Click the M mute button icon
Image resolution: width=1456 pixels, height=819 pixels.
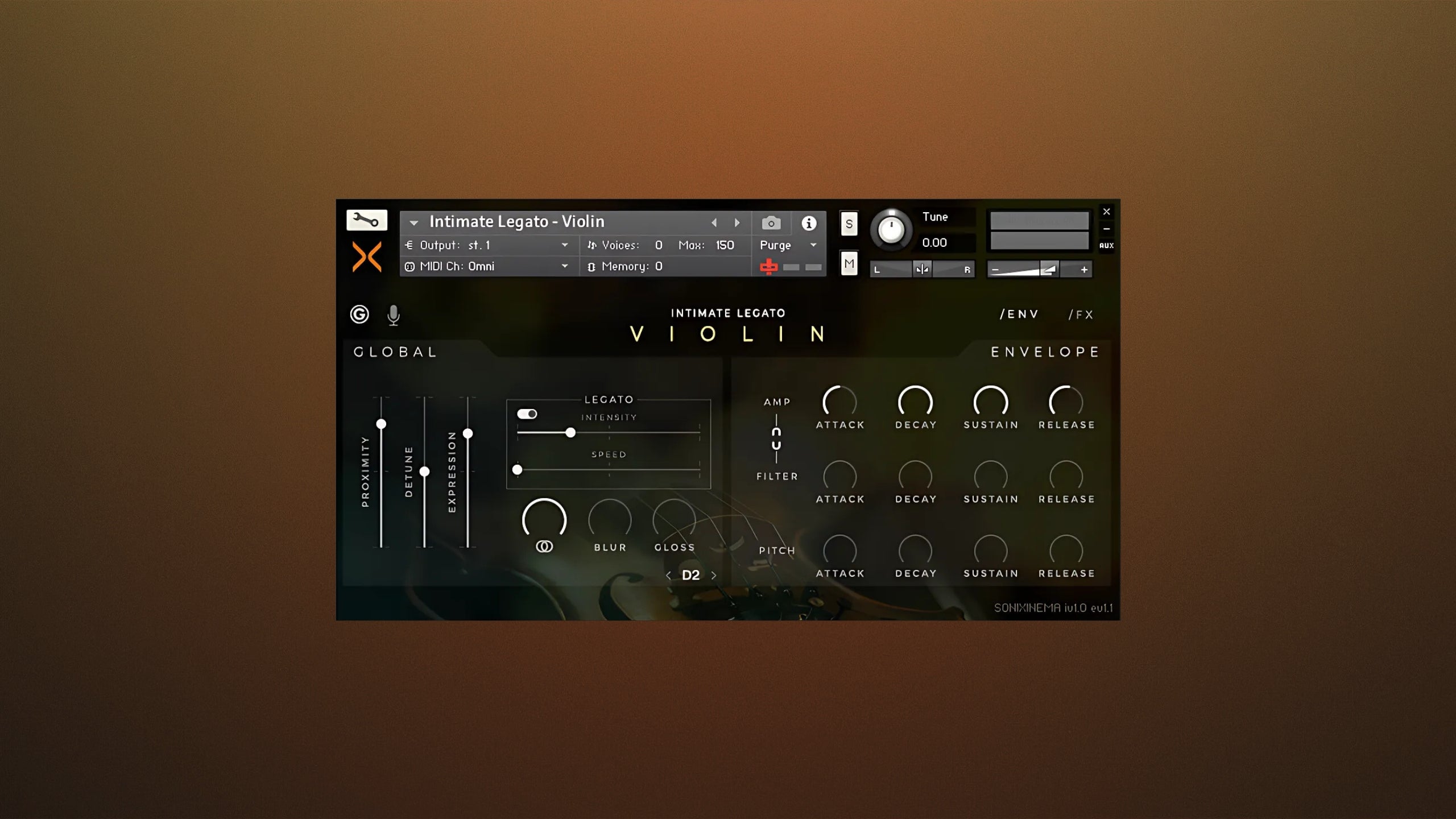pos(849,263)
